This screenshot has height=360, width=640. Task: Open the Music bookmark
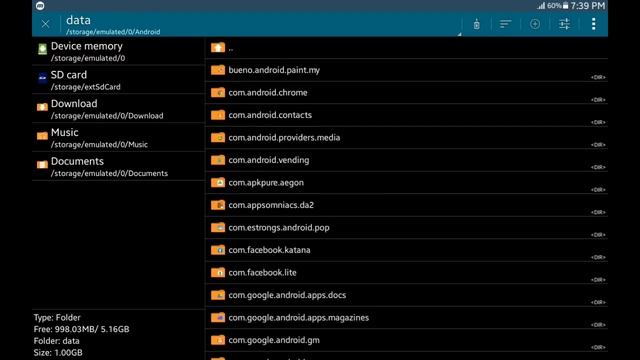(118, 138)
